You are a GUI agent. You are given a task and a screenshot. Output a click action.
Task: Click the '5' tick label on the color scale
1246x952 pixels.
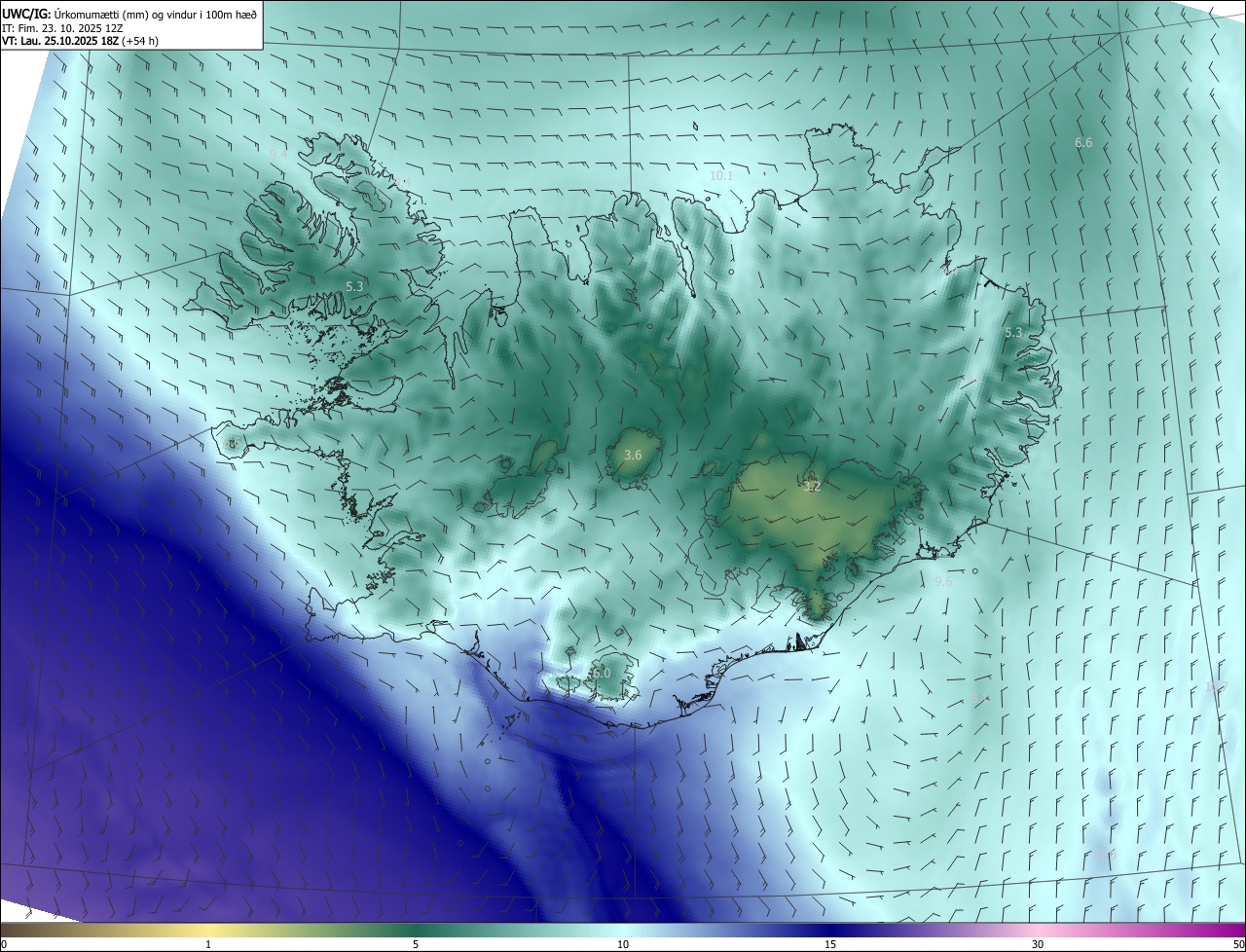click(x=416, y=945)
